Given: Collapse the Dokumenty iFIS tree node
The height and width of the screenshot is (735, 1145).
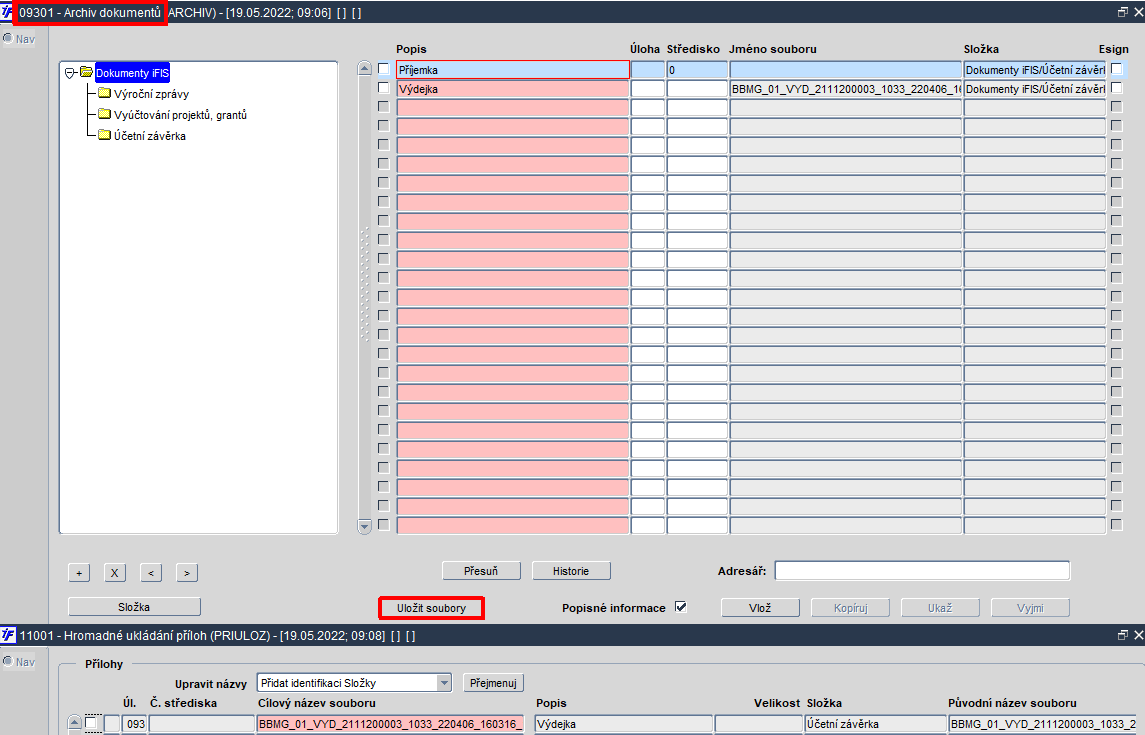Looking at the screenshot, I should click(x=70, y=73).
